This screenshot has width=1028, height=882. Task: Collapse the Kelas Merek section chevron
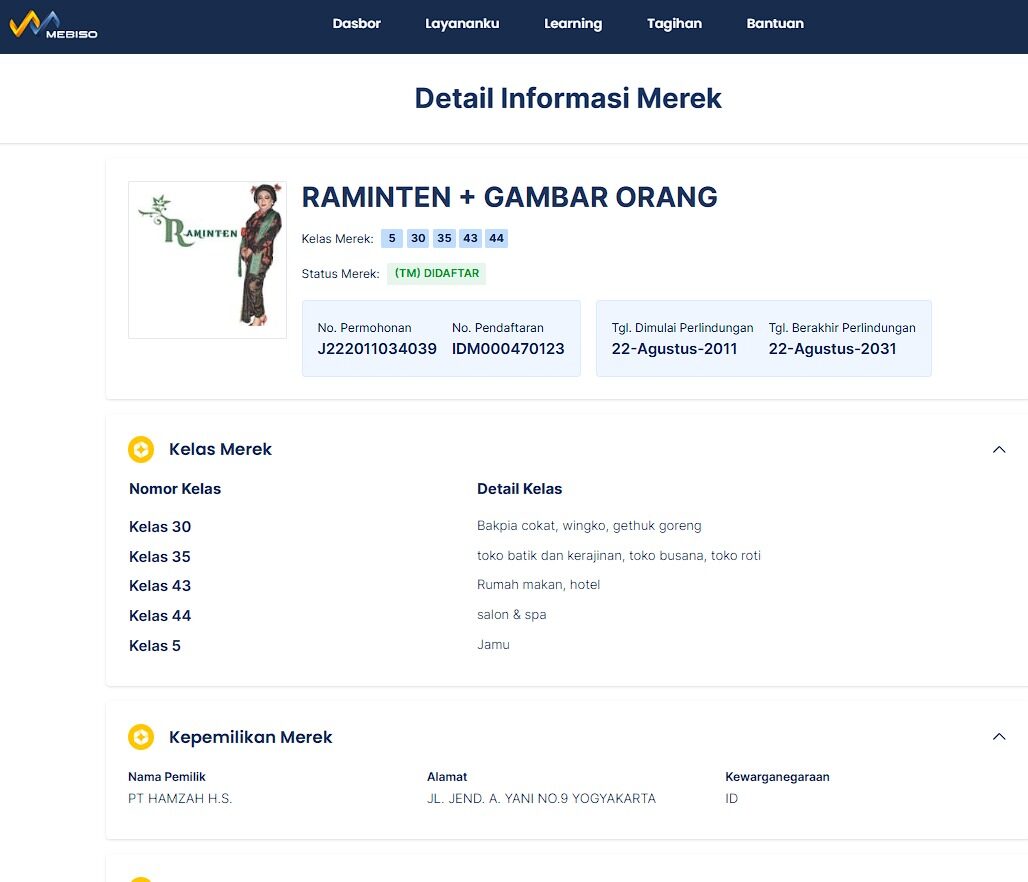pyautogui.click(x=998, y=449)
